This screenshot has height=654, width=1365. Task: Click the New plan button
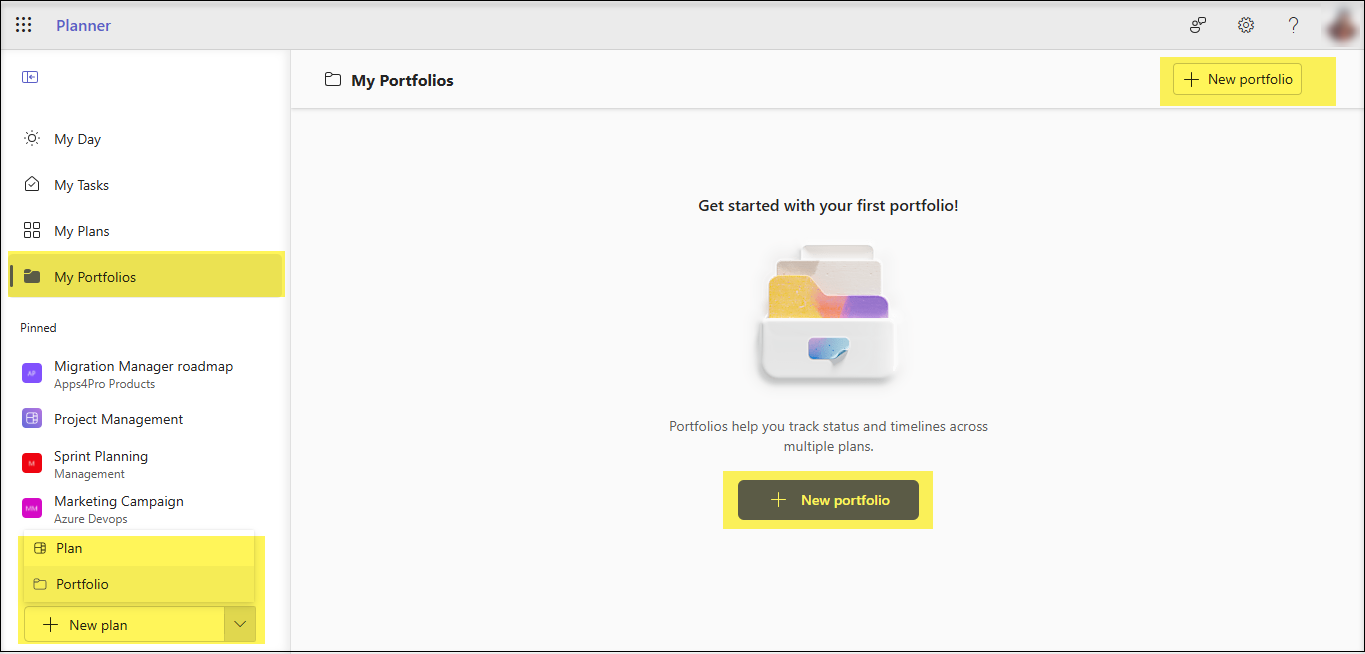click(123, 623)
